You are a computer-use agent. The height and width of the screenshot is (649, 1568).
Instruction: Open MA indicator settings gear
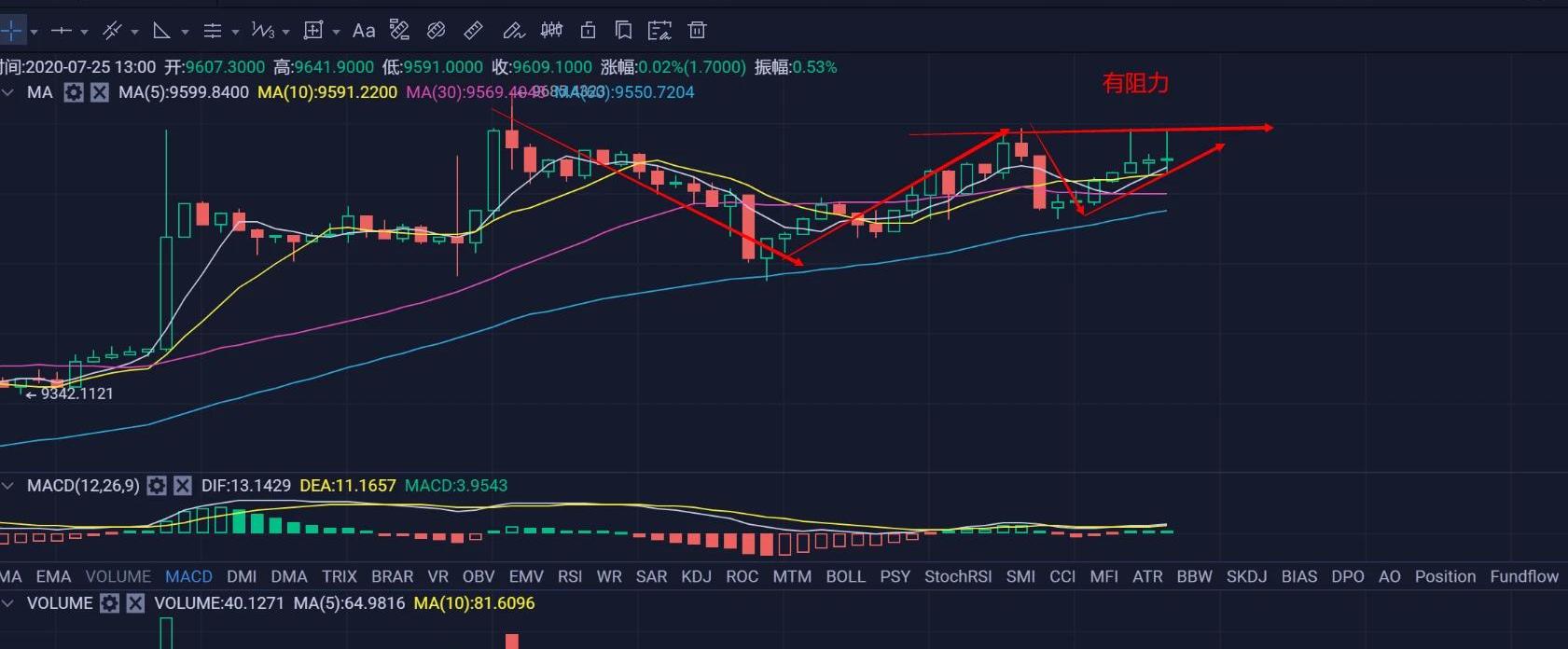coord(74,92)
